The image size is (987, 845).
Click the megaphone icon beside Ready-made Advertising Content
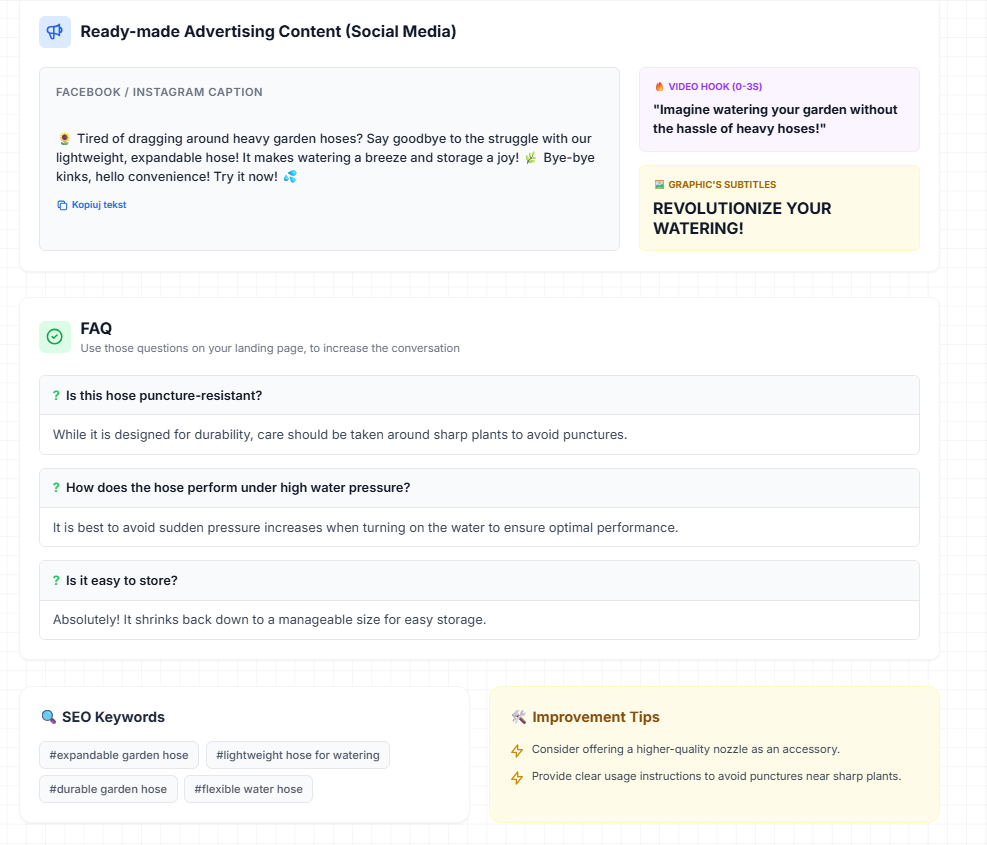[54, 31]
